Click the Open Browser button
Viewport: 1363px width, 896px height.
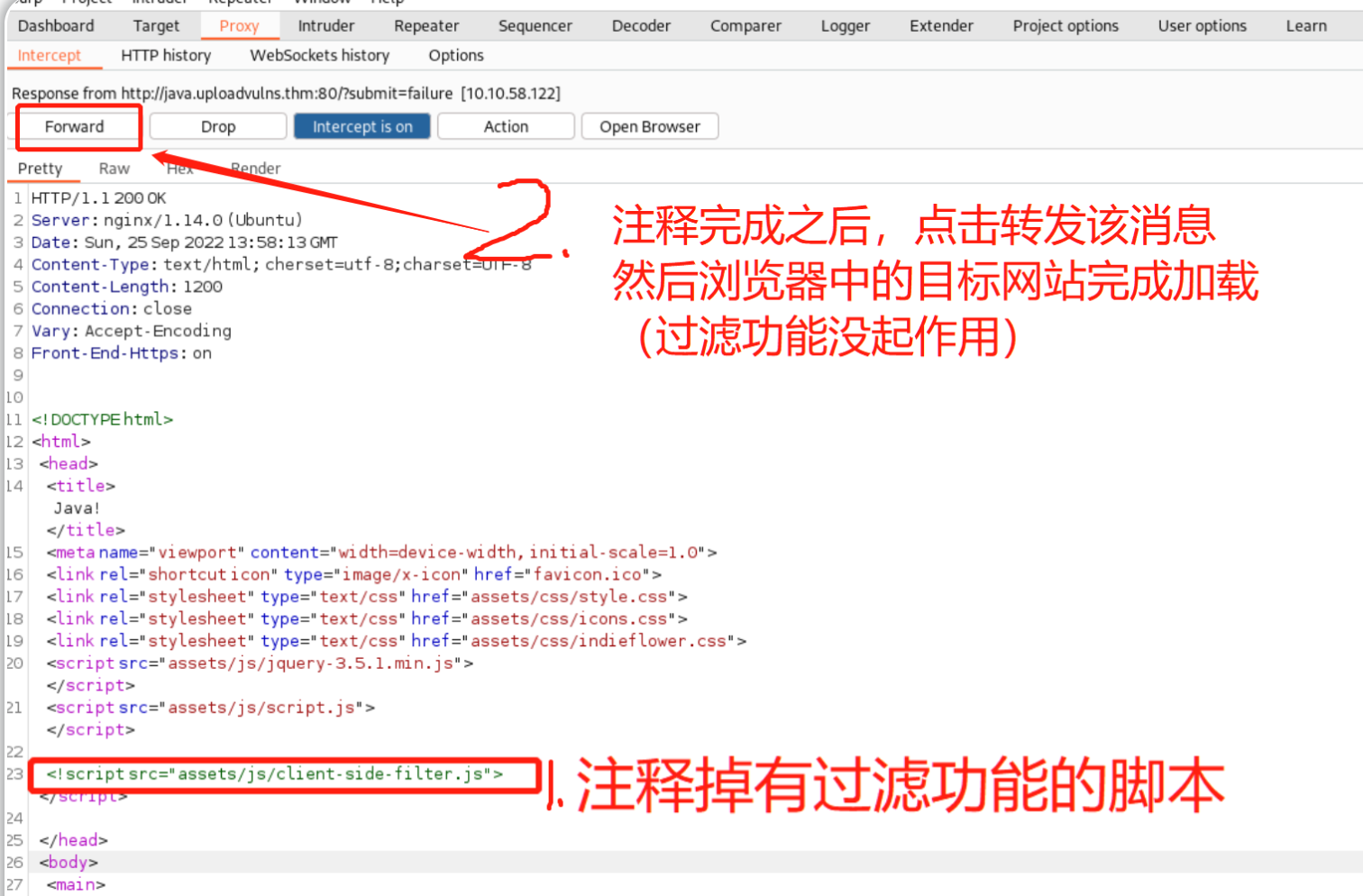(650, 126)
